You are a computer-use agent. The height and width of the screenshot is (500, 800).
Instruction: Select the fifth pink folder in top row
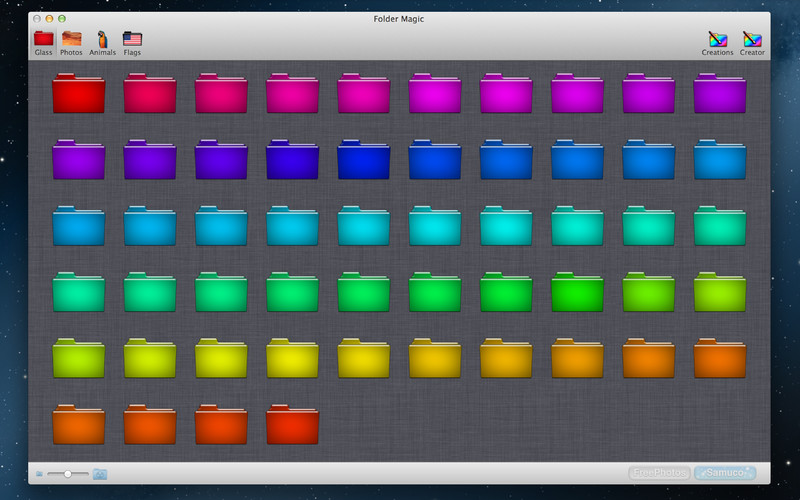364,93
